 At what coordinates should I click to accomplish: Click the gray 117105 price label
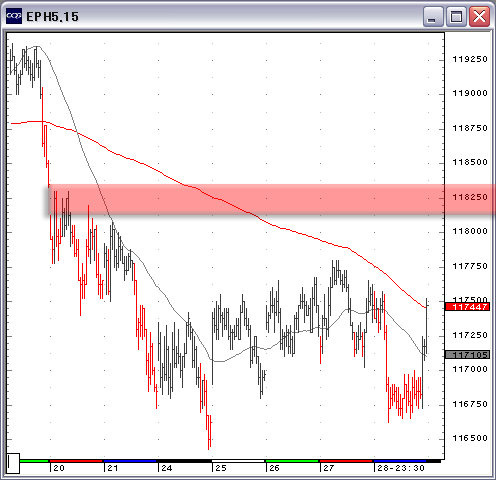(467, 355)
